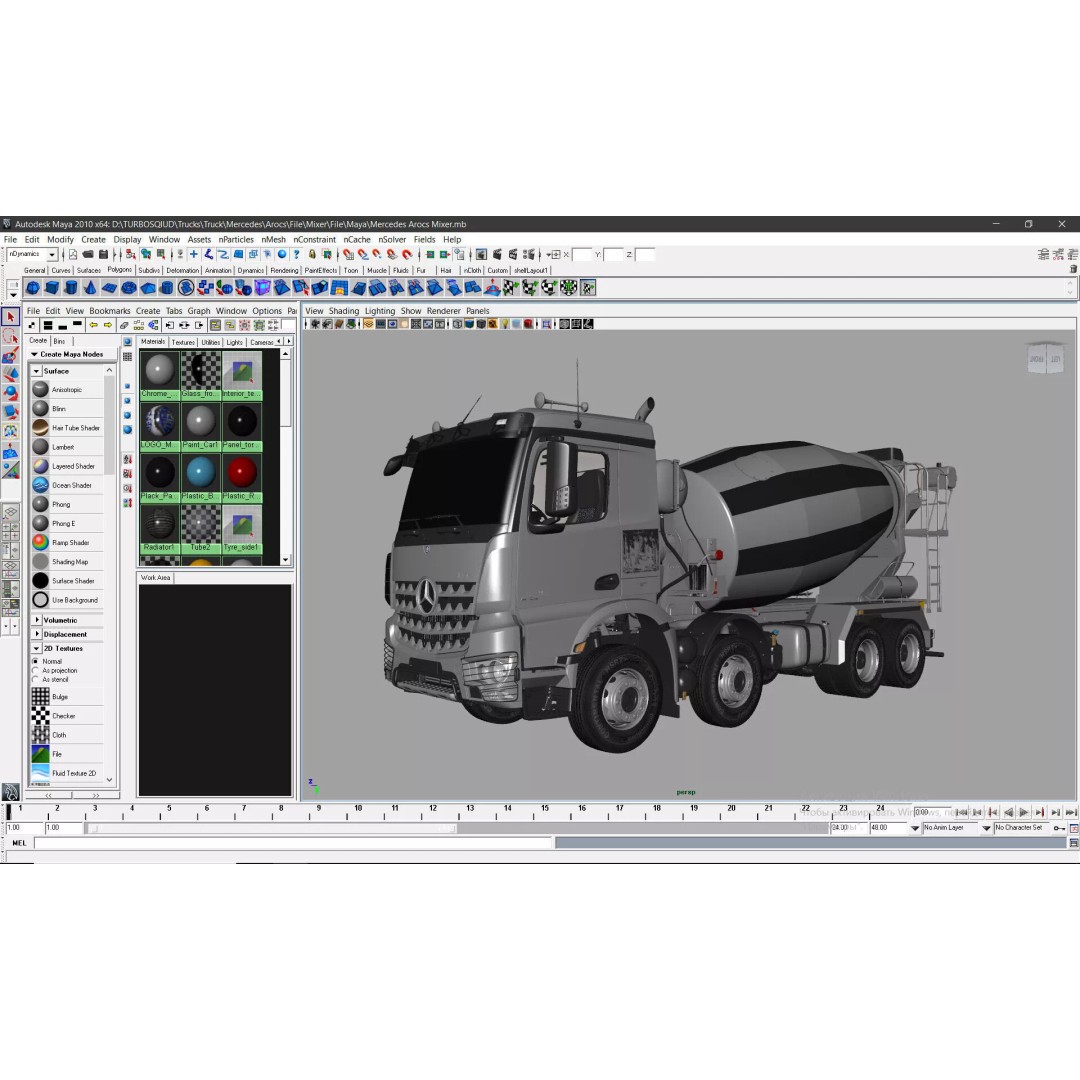This screenshot has height=1080, width=1080.
Task: Click play forwards button
Action: [1024, 813]
